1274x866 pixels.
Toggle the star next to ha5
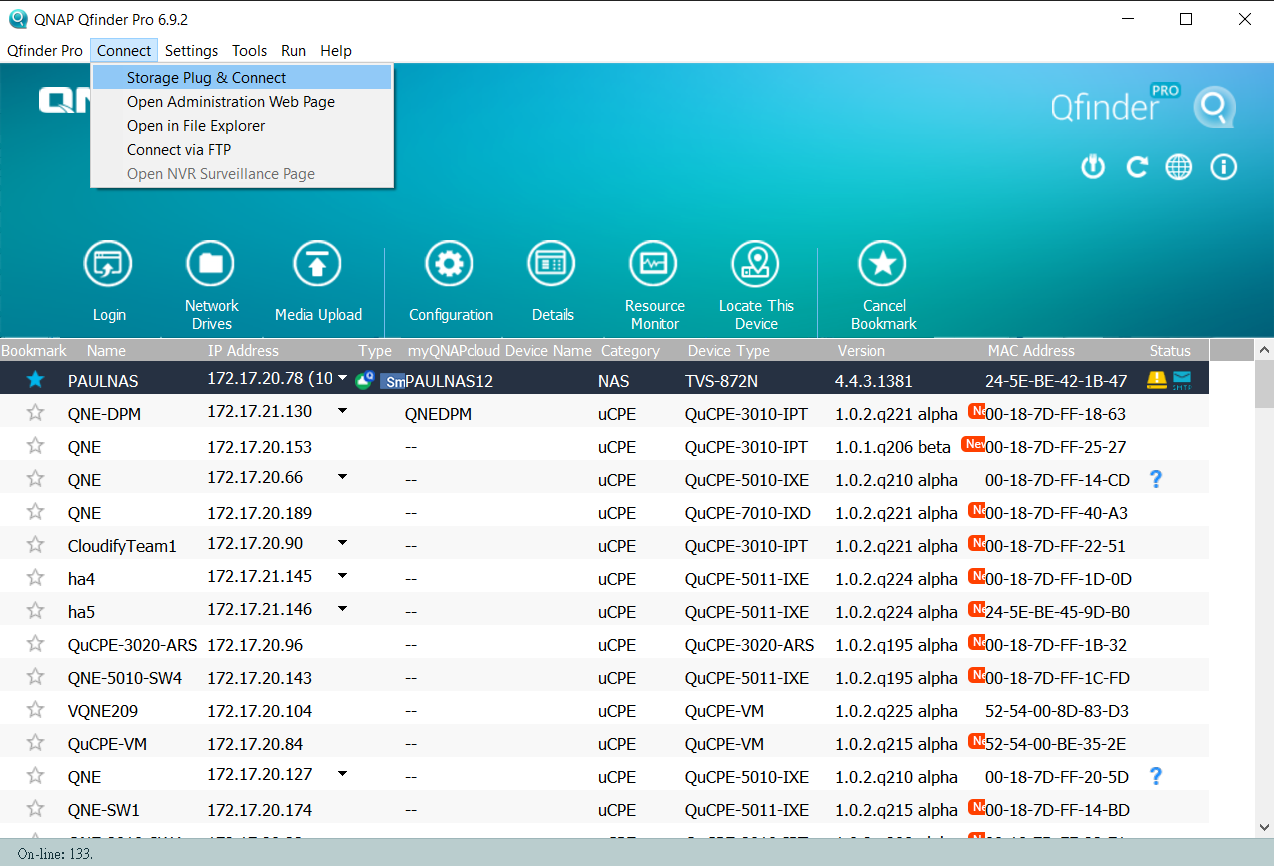pos(35,611)
